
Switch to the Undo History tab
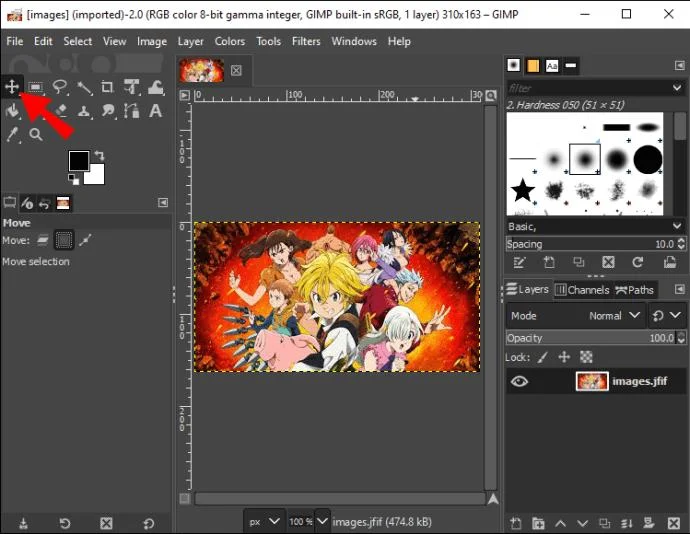[x=44, y=203]
